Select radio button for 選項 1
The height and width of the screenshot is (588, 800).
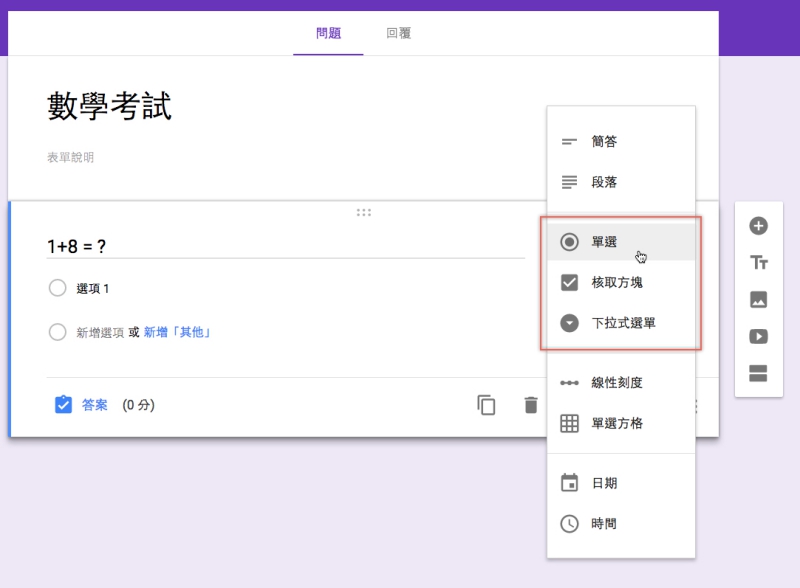pyautogui.click(x=57, y=288)
